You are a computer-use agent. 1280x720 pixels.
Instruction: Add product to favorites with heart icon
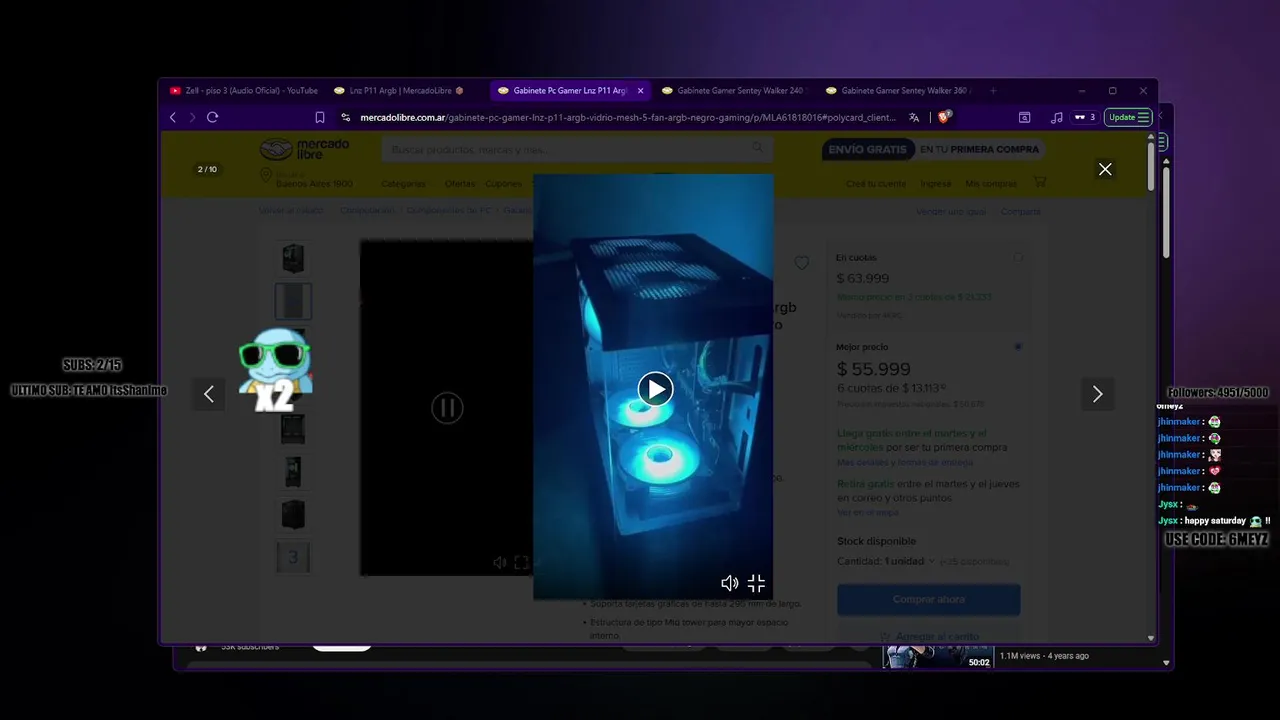(801, 263)
